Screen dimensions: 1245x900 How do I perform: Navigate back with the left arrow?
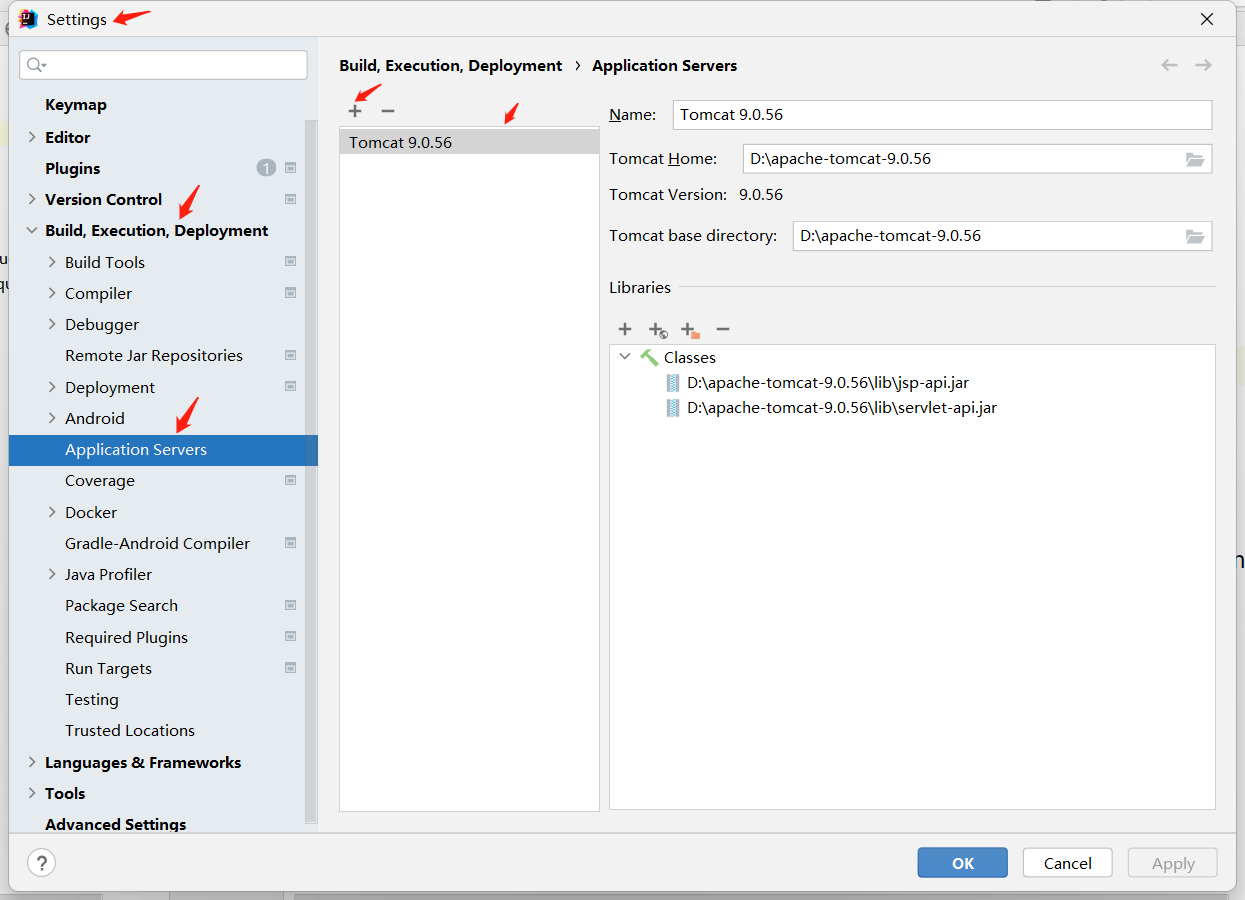pos(1169,65)
